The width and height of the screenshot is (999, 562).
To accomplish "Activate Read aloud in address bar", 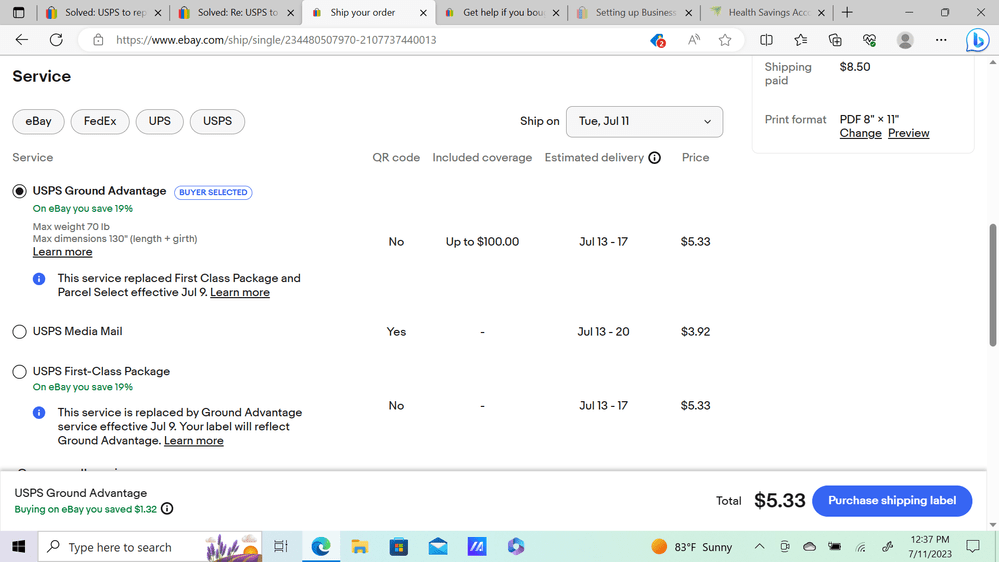I will pos(694,40).
